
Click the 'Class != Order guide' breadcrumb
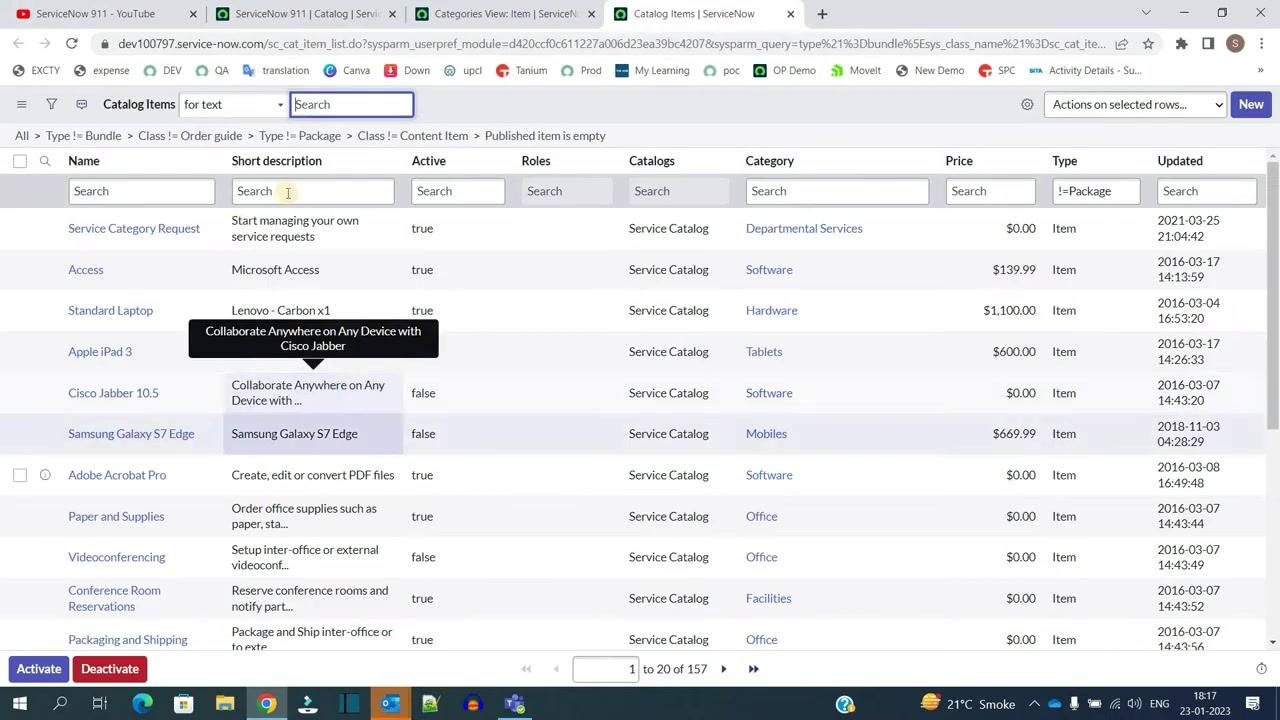(190, 136)
